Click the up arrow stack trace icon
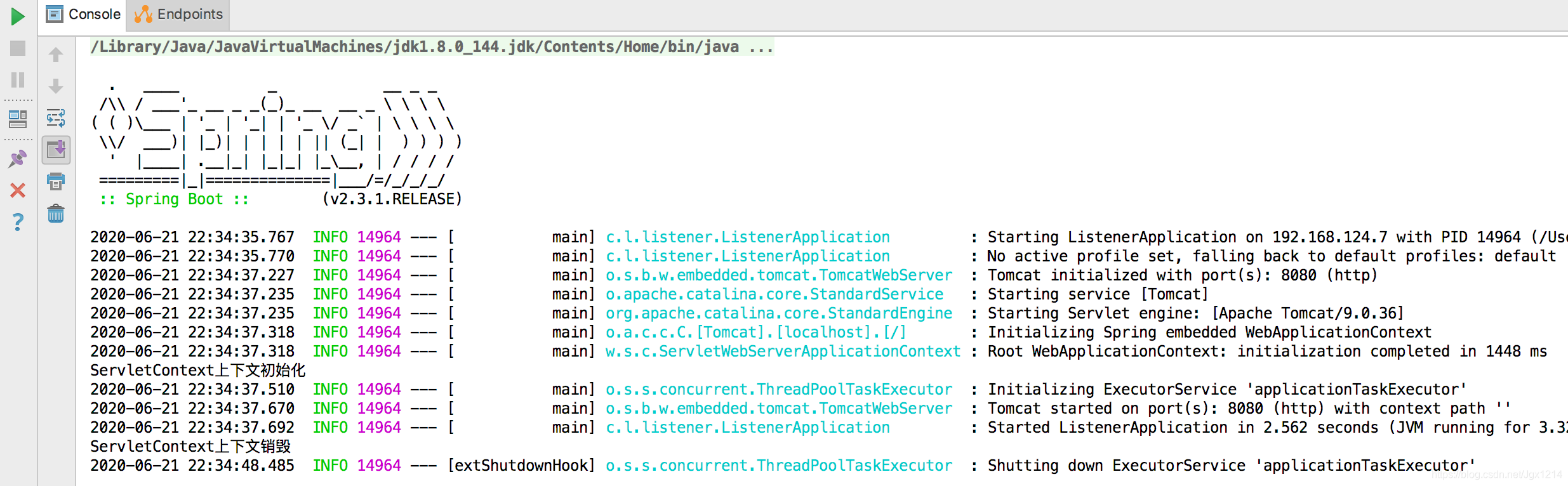 tap(56, 55)
